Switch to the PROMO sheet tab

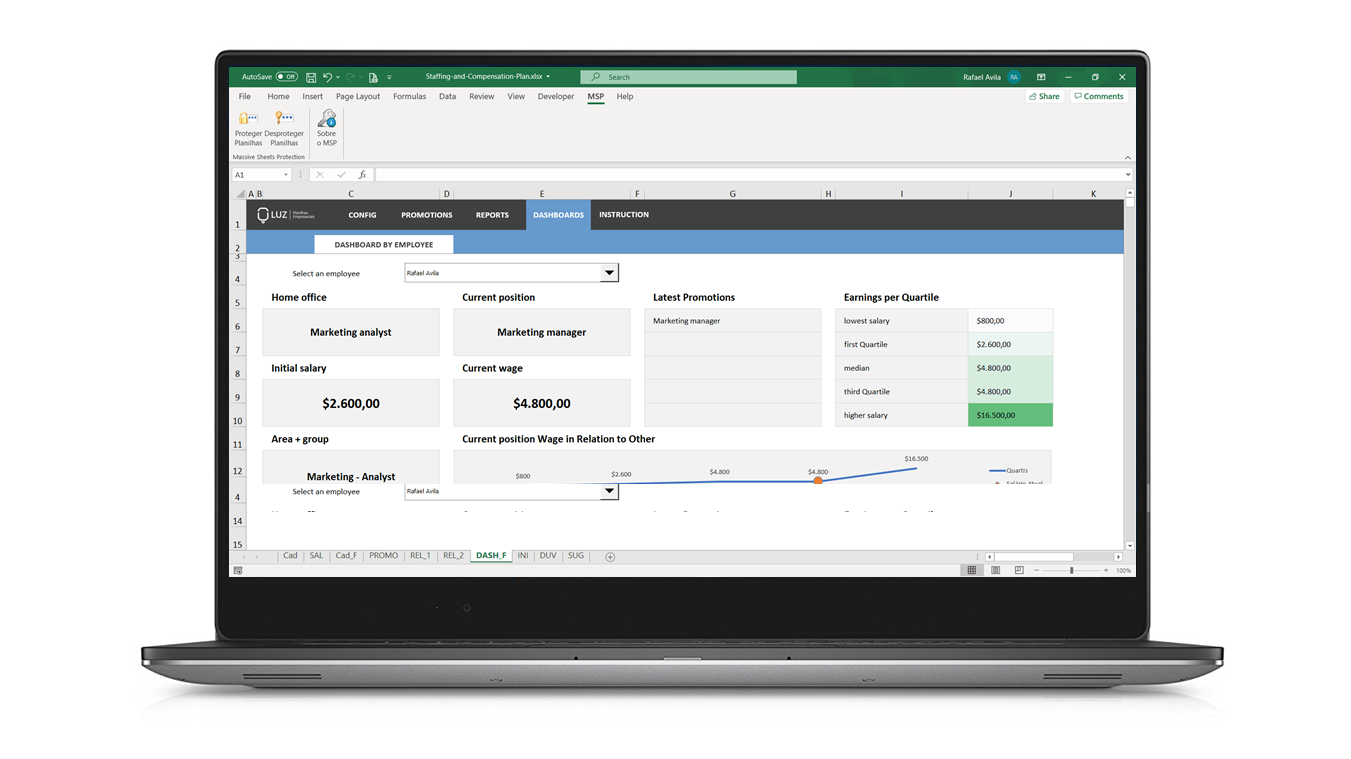pos(383,555)
